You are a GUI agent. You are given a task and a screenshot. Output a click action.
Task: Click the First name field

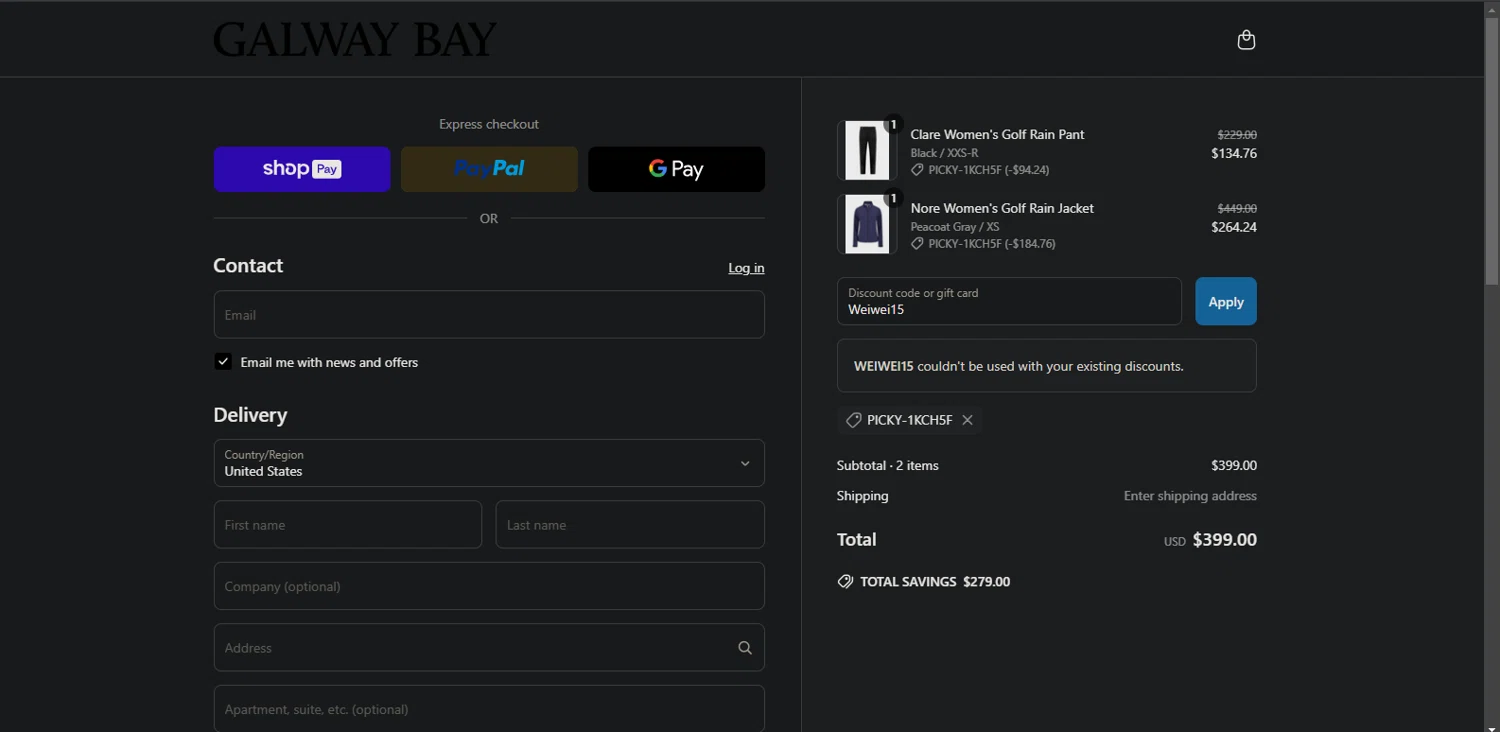coord(348,524)
